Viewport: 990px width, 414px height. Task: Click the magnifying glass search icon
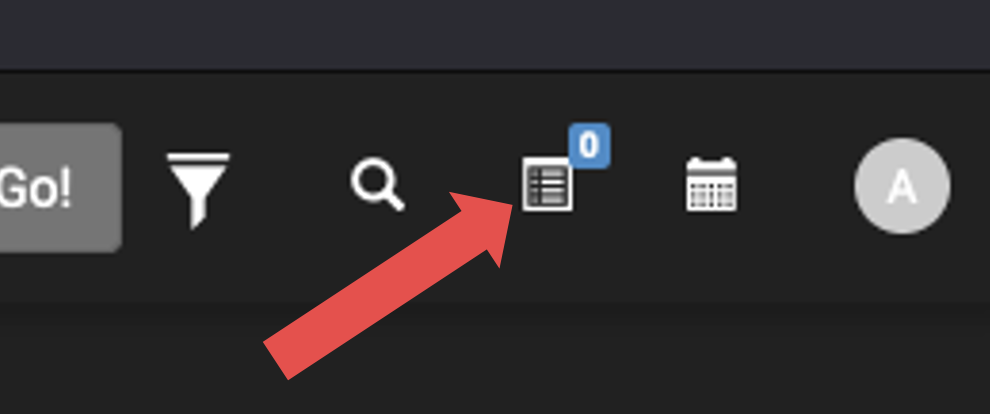click(378, 184)
